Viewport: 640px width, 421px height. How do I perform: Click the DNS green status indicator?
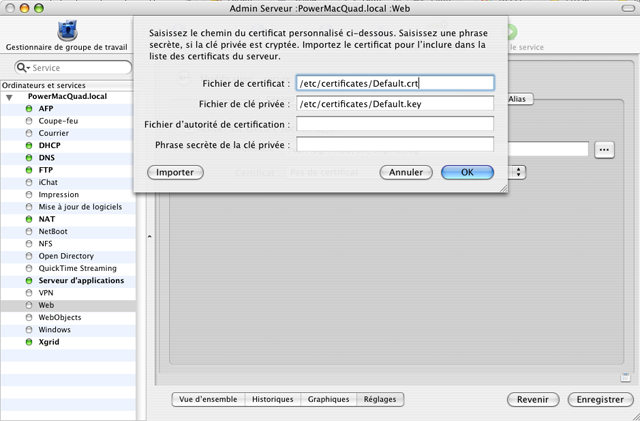pos(29,158)
